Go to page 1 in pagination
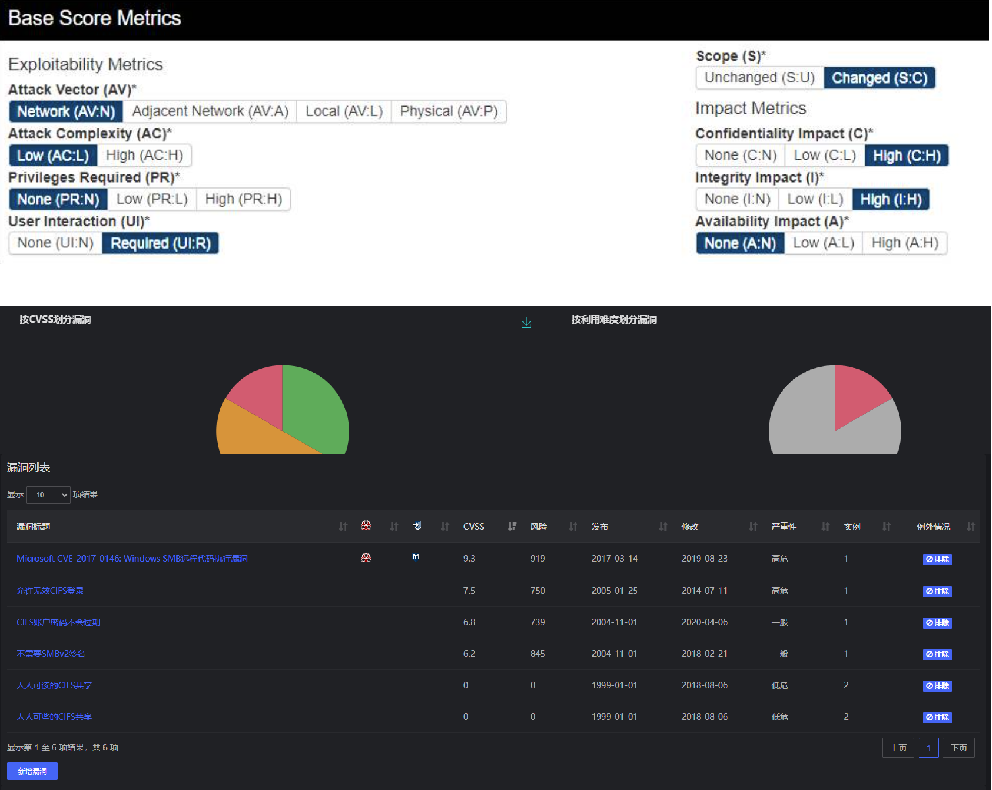992x790 pixels. (x=928, y=748)
